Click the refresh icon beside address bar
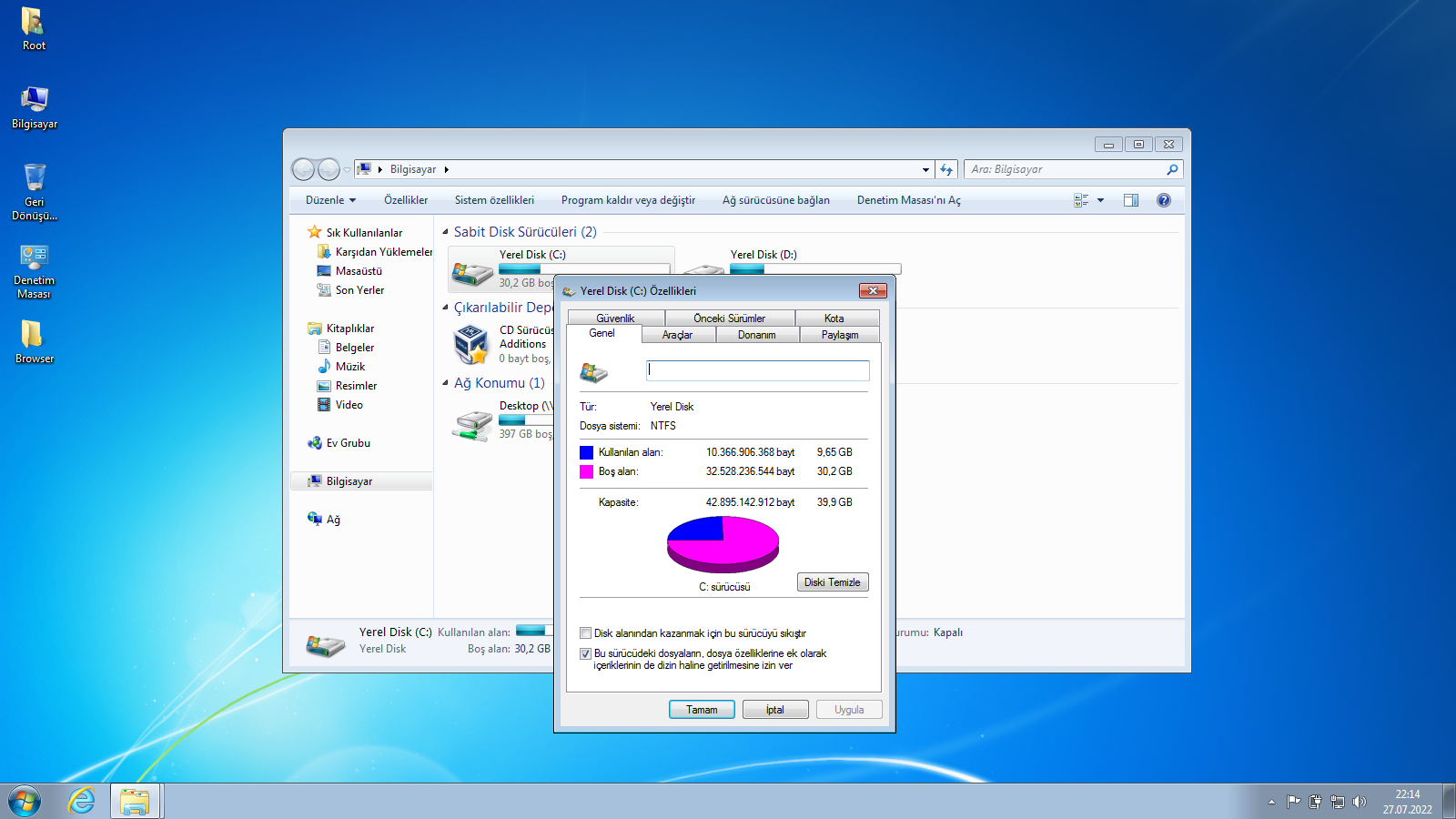 click(946, 169)
